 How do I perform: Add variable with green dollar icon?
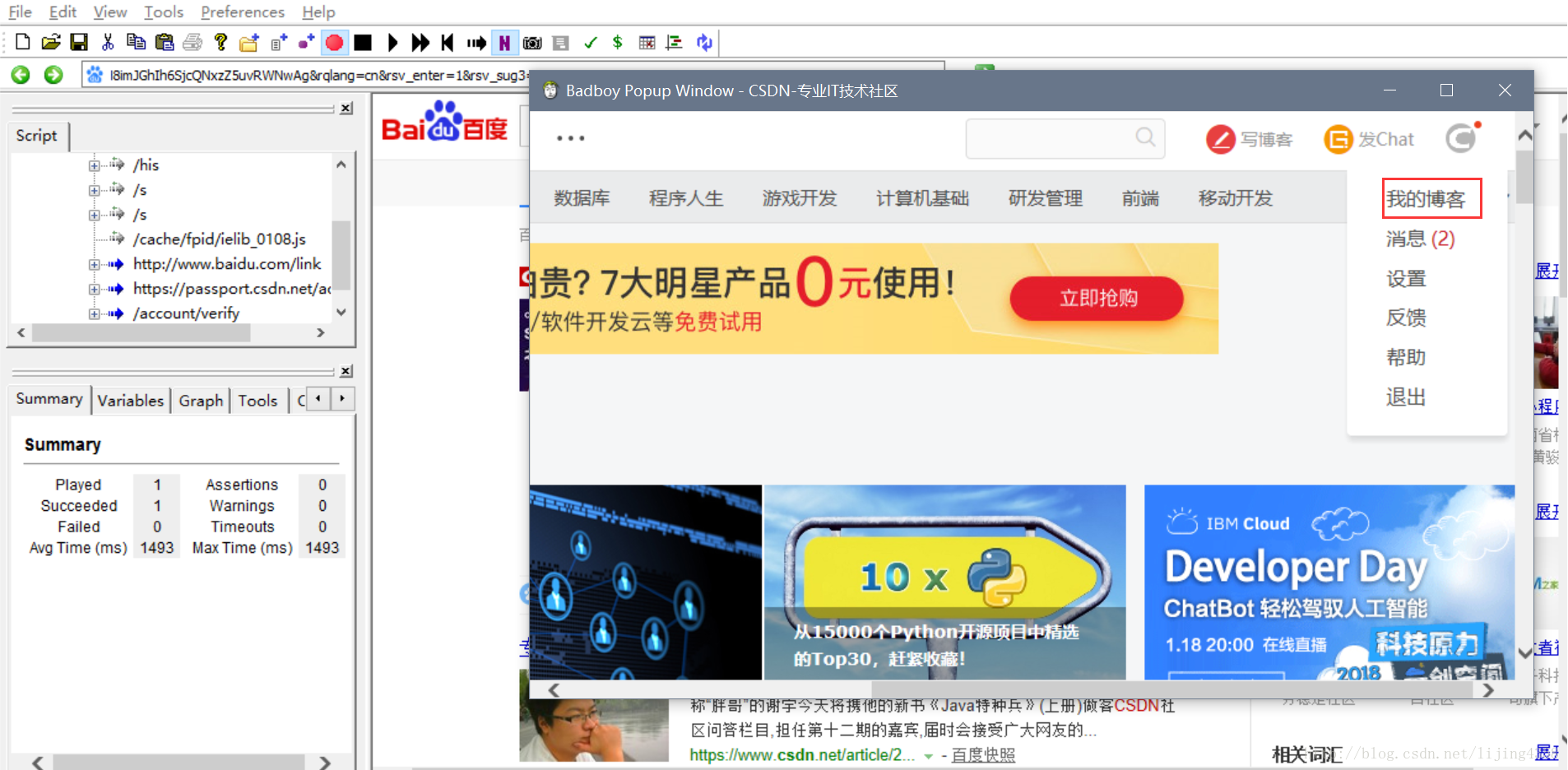point(617,42)
